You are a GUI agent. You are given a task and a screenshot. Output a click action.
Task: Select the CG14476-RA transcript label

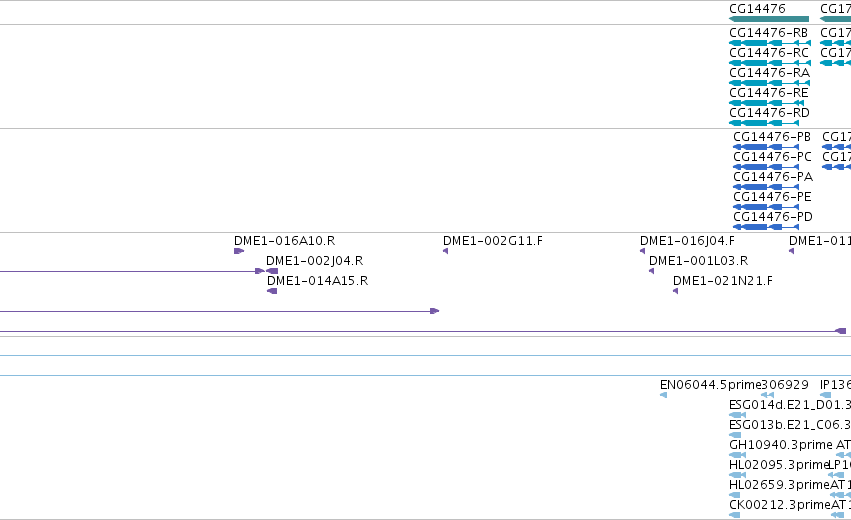coord(770,73)
